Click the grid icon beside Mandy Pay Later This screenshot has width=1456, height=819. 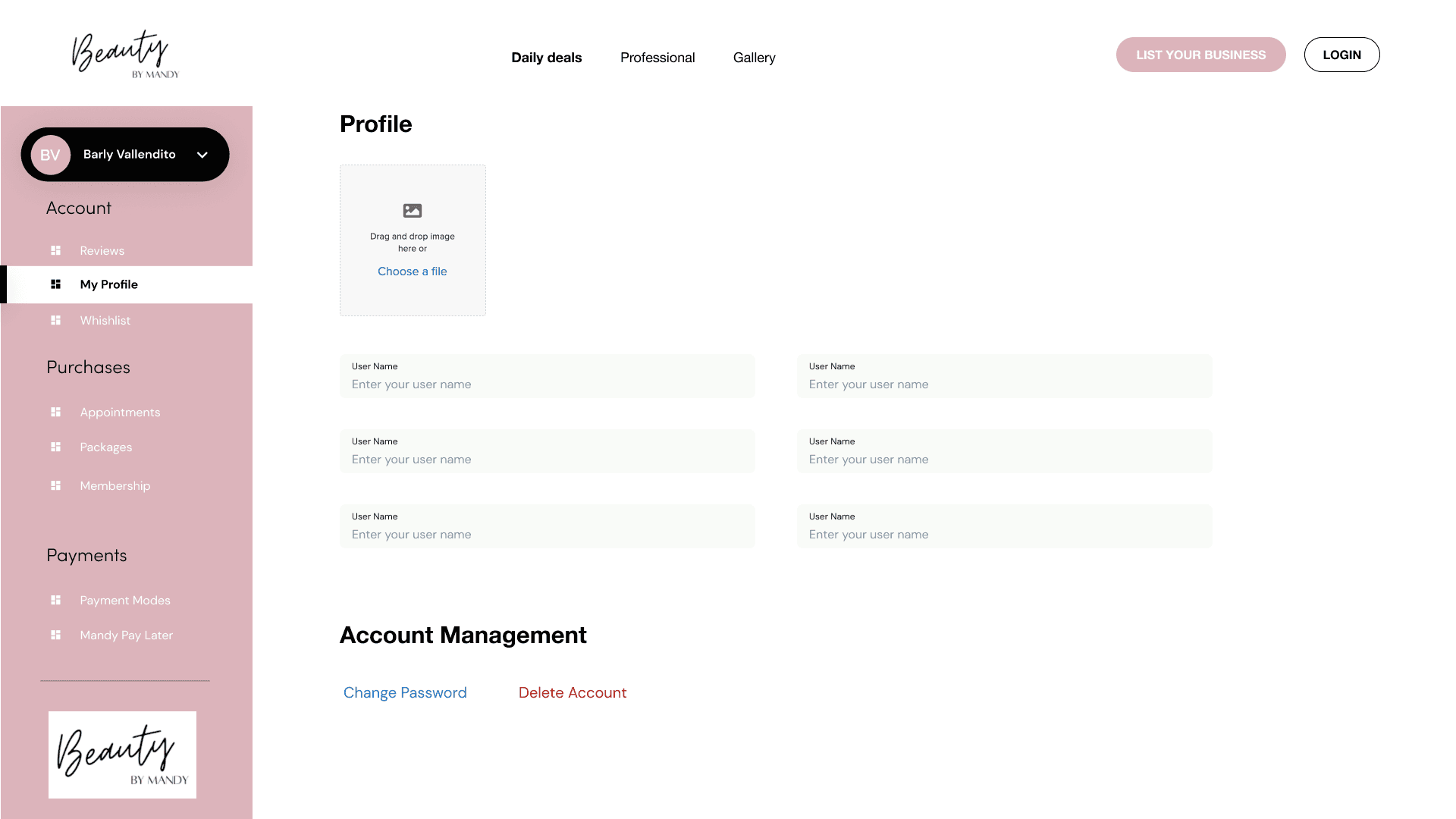click(x=55, y=635)
